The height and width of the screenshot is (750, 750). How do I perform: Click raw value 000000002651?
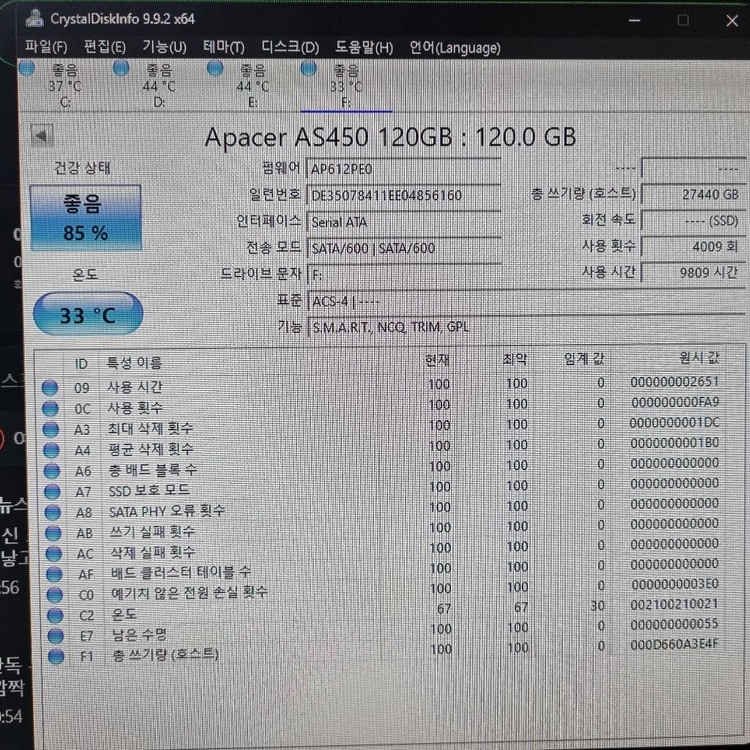tap(674, 382)
